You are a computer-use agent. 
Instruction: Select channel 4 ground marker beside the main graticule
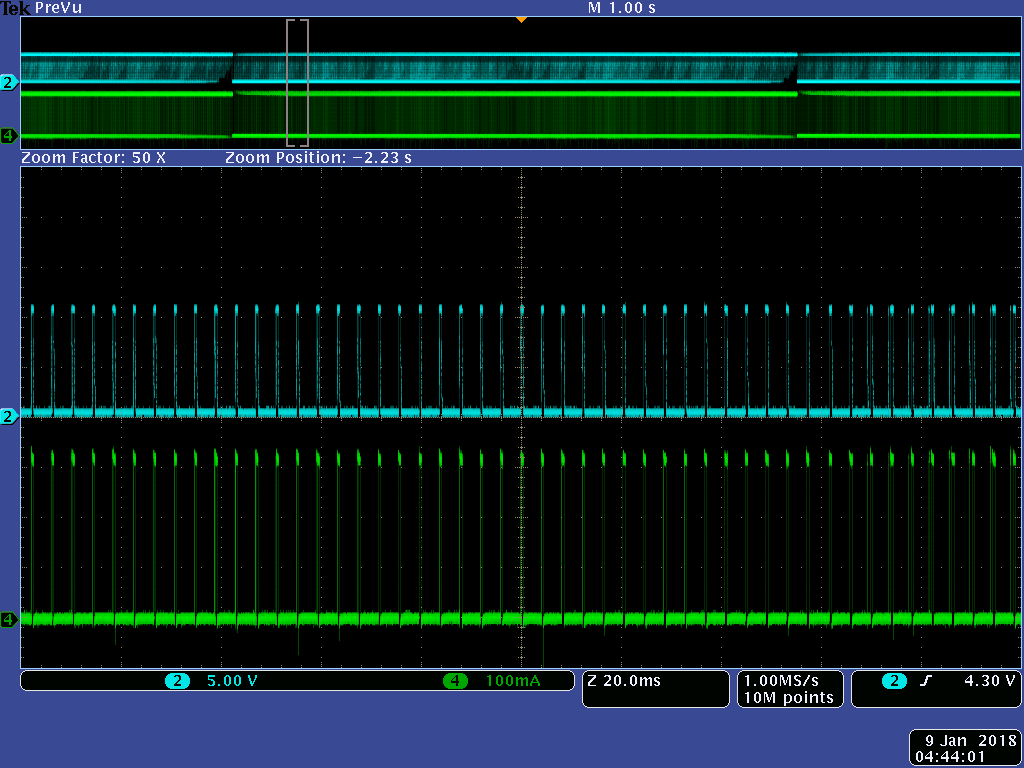(x=9, y=619)
